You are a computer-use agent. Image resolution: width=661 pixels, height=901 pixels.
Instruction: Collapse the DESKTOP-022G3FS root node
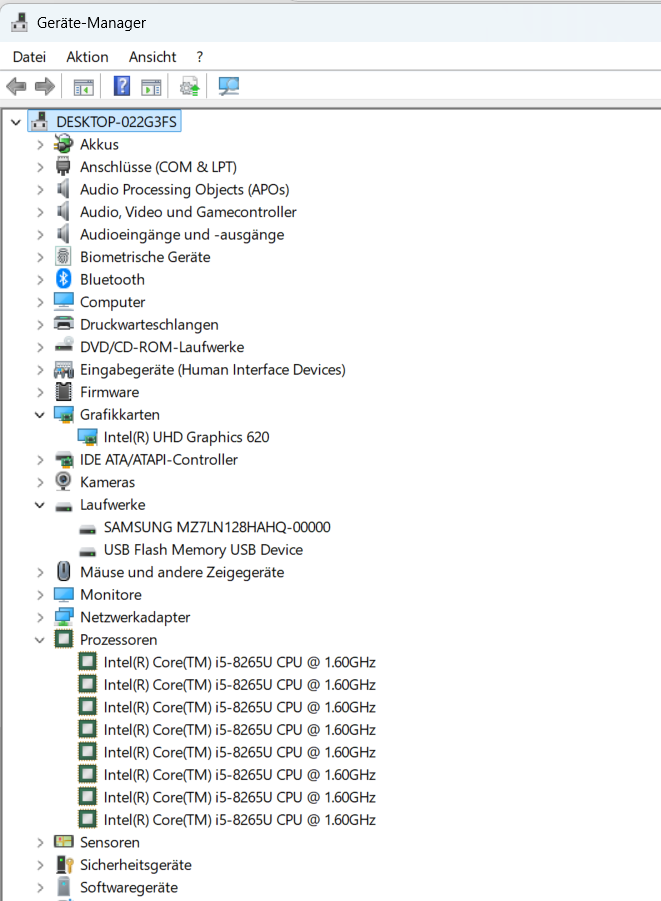[16, 122]
